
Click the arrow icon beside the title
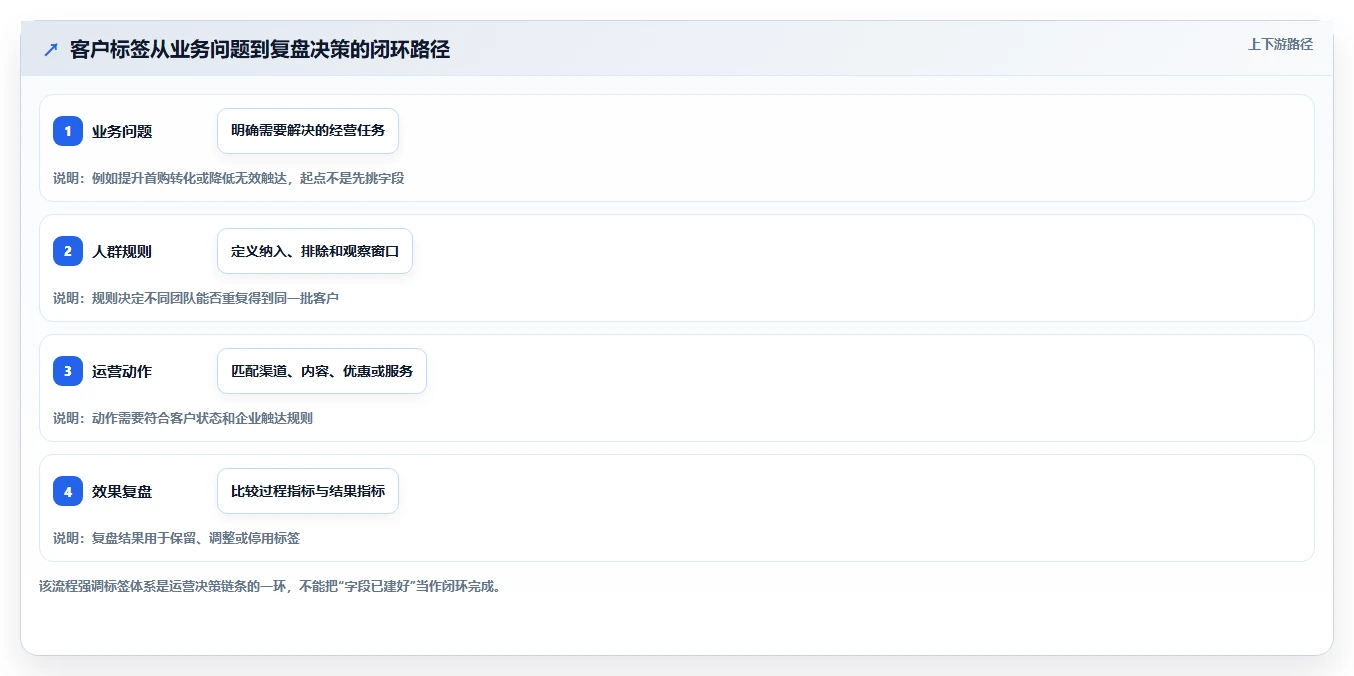tap(51, 50)
